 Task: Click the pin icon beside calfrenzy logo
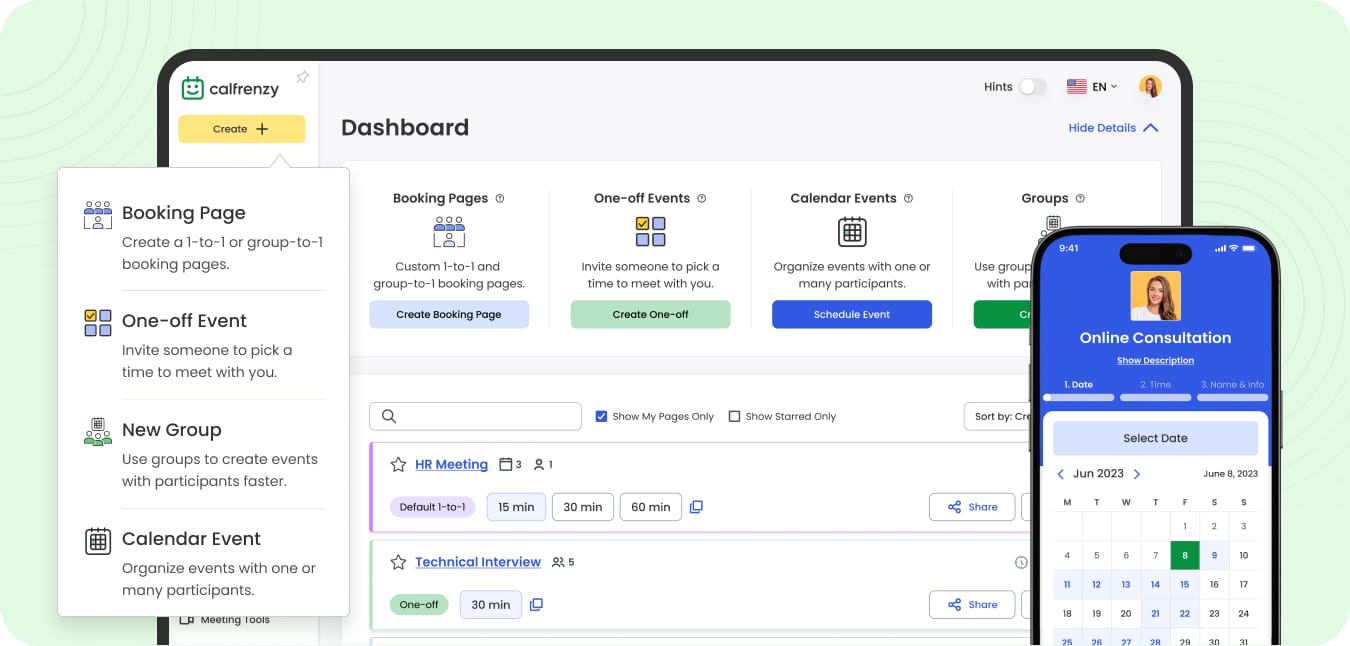pos(302,77)
